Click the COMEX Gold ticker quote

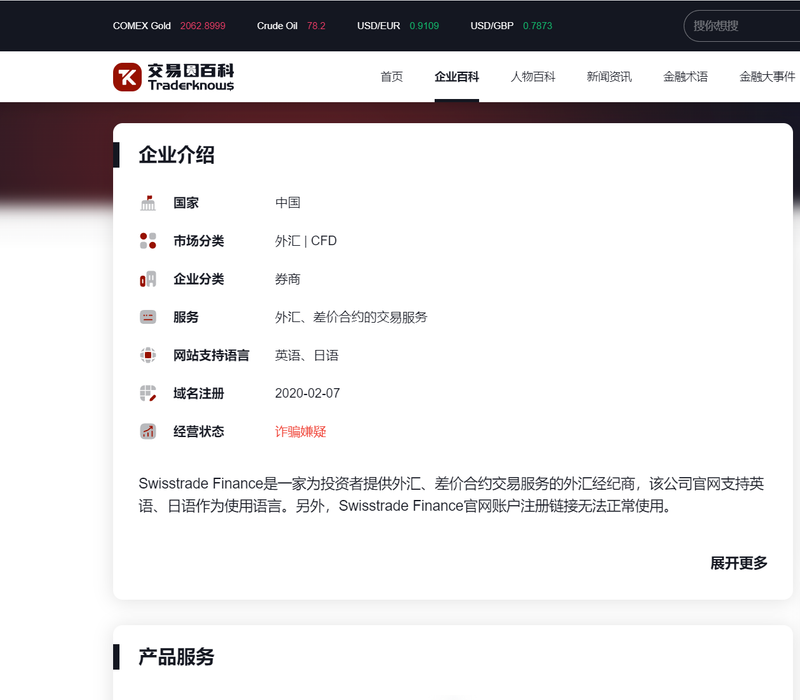pyautogui.click(x=169, y=26)
